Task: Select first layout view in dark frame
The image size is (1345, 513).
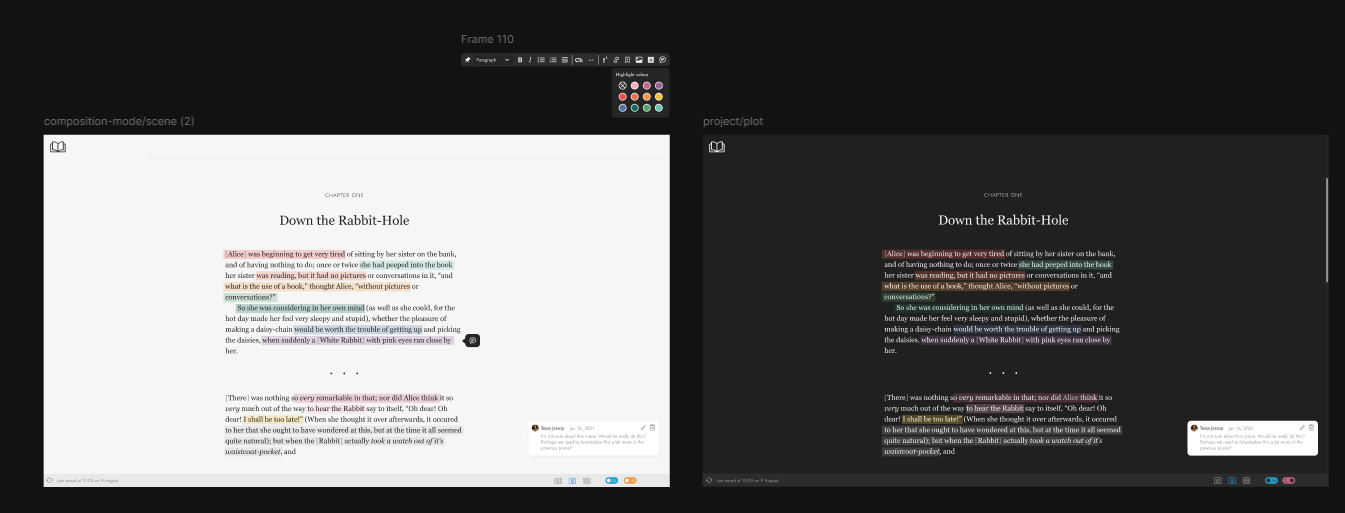Action: click(1218, 481)
